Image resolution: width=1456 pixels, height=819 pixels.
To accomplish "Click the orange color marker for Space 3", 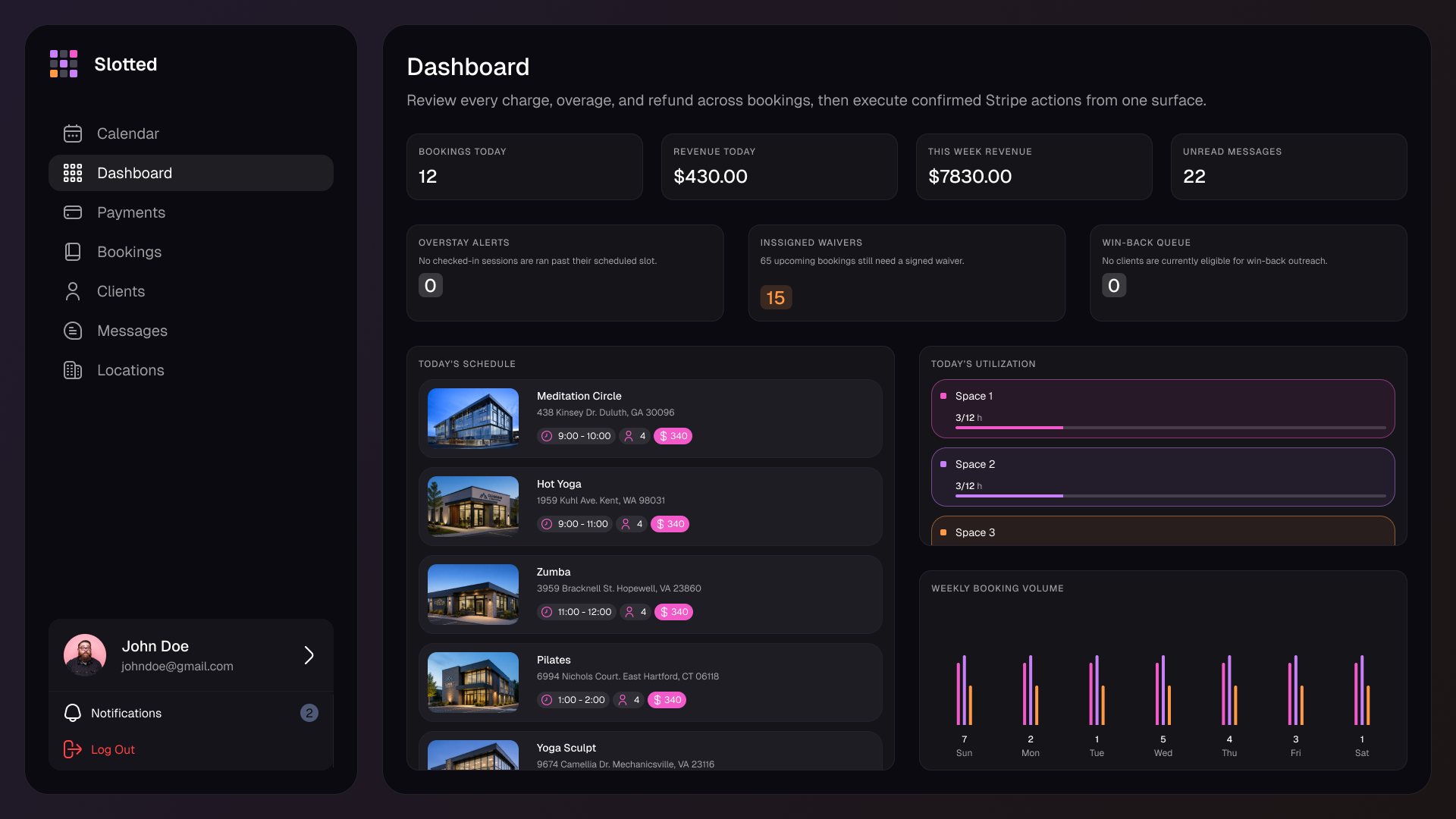I will (x=943, y=532).
